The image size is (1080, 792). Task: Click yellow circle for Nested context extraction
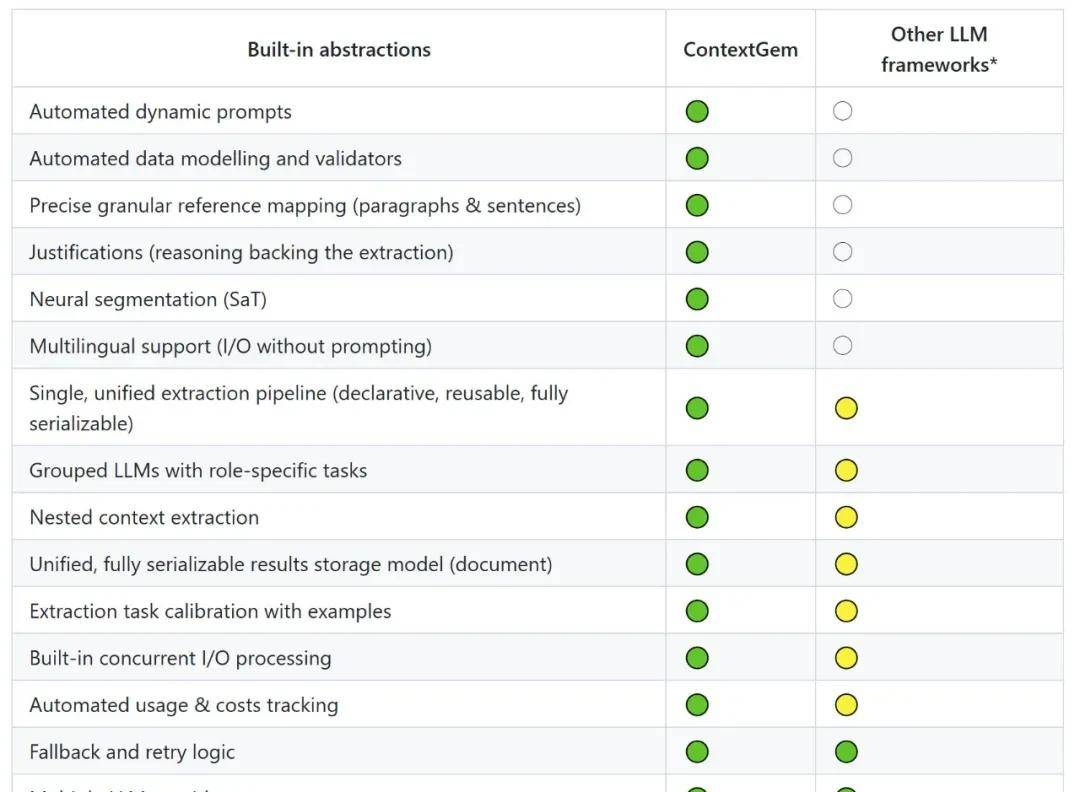pos(846,517)
